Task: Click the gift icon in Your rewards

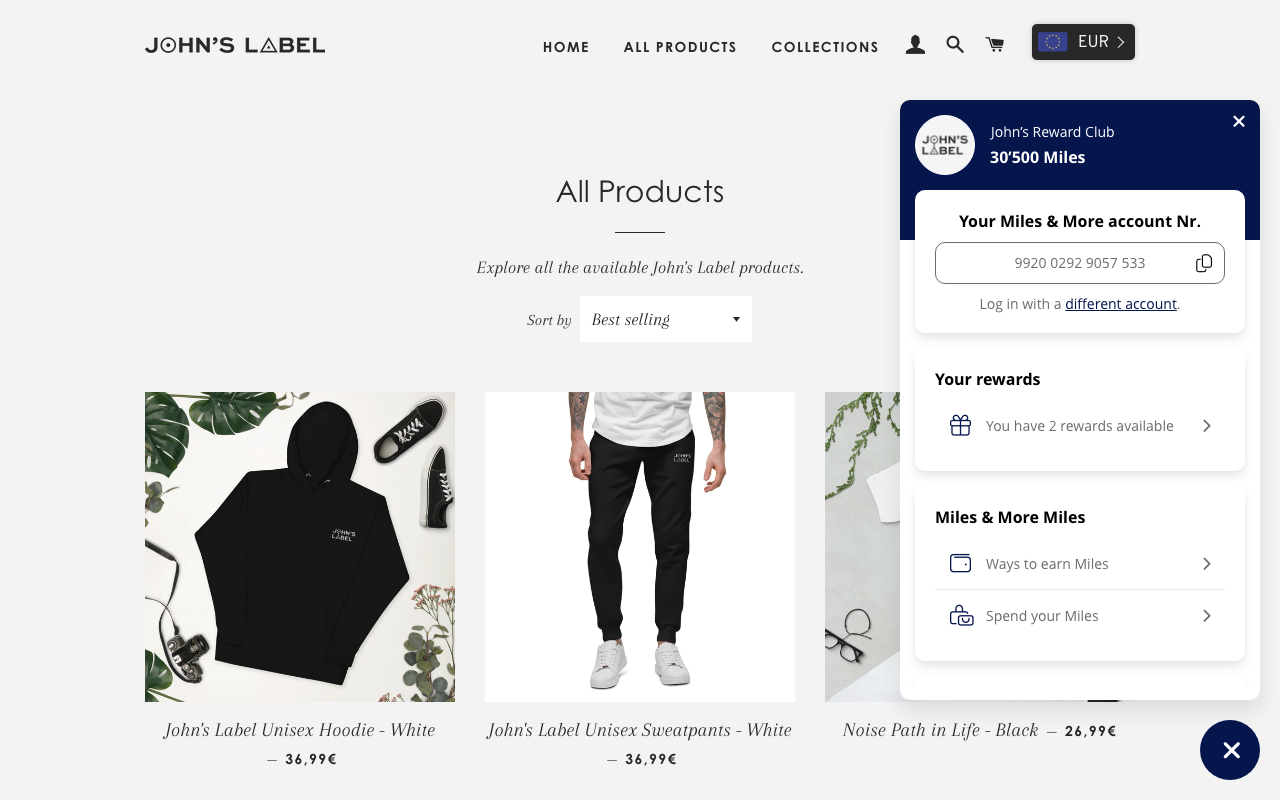Action: tap(960, 425)
